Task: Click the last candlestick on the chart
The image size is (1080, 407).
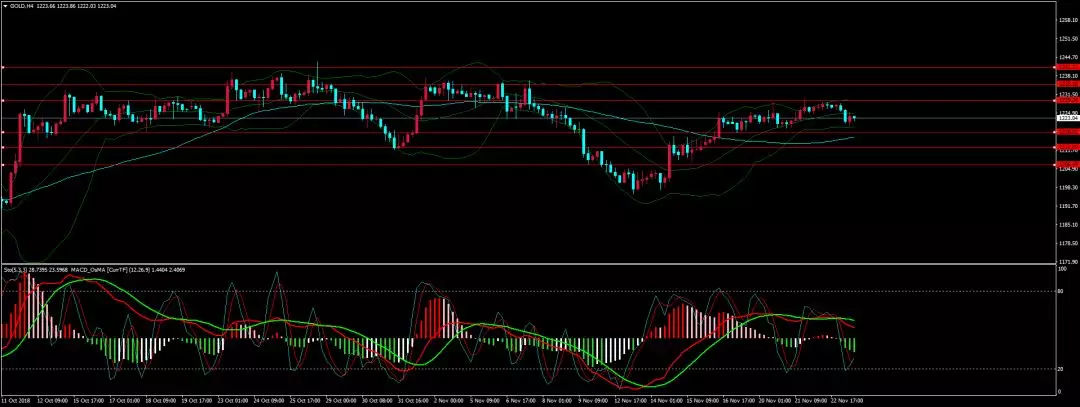Action: [x=853, y=118]
